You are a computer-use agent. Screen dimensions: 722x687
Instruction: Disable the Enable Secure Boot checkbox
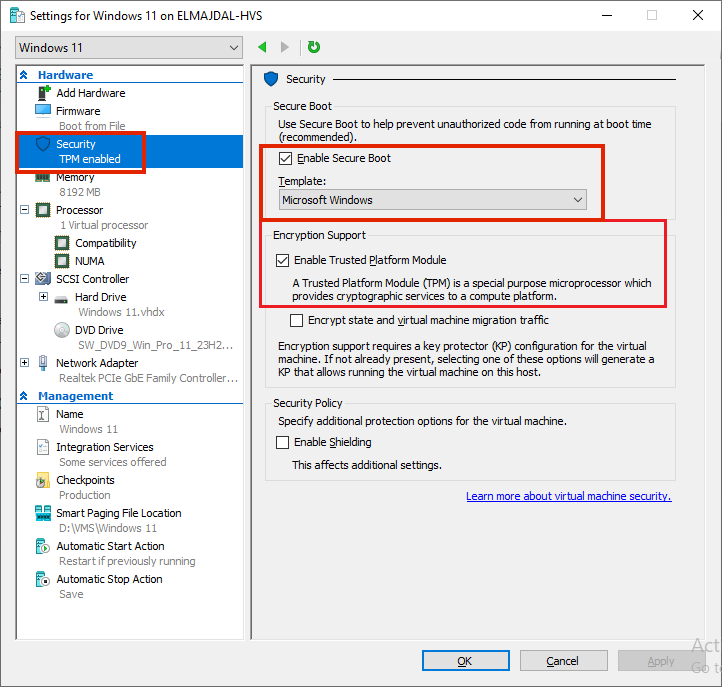[286, 158]
